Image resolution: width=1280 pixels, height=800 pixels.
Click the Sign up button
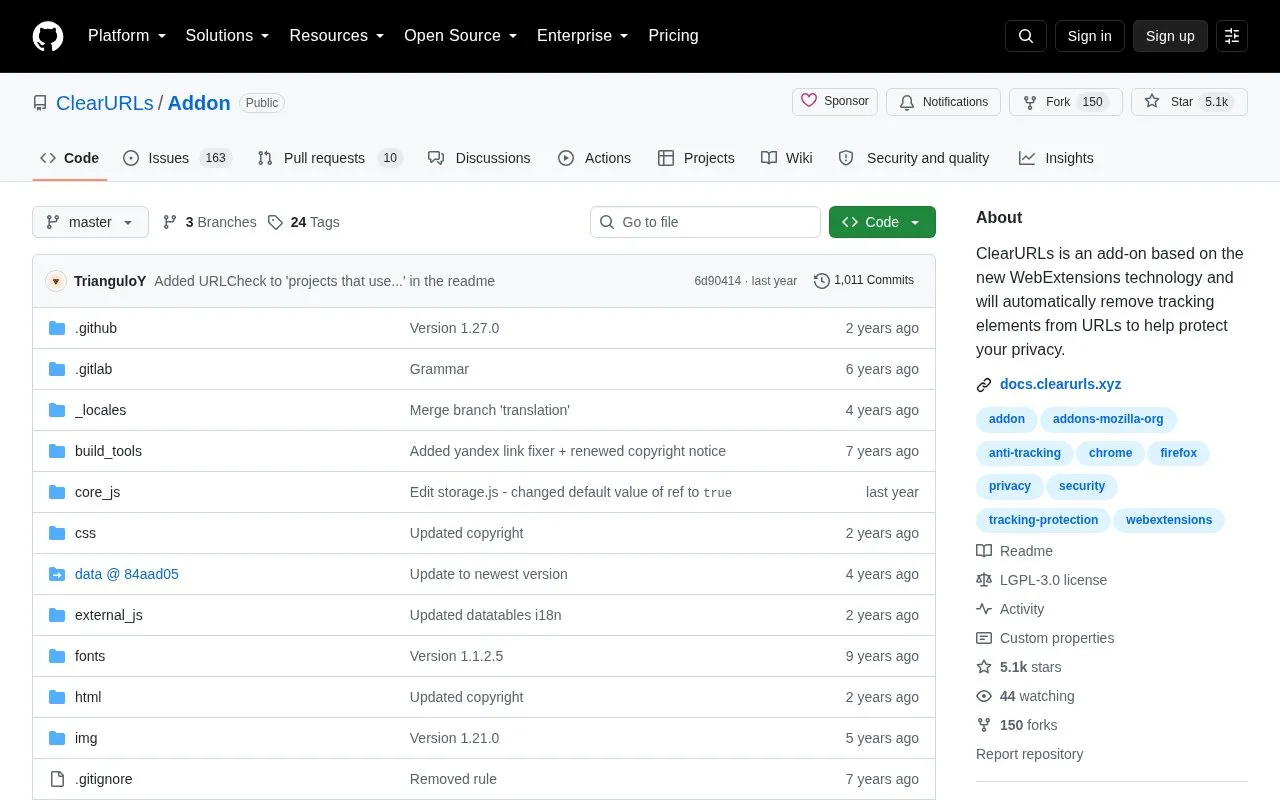coord(1170,36)
